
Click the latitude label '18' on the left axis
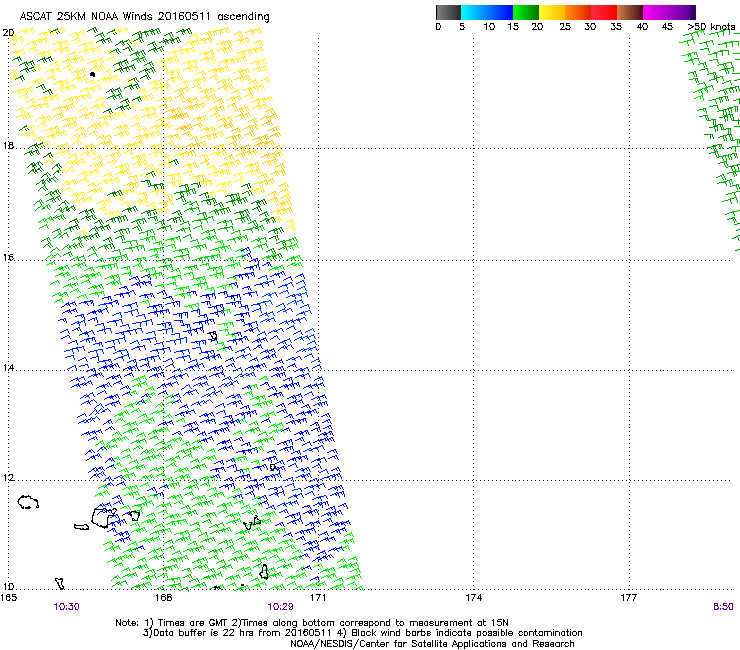[8, 145]
